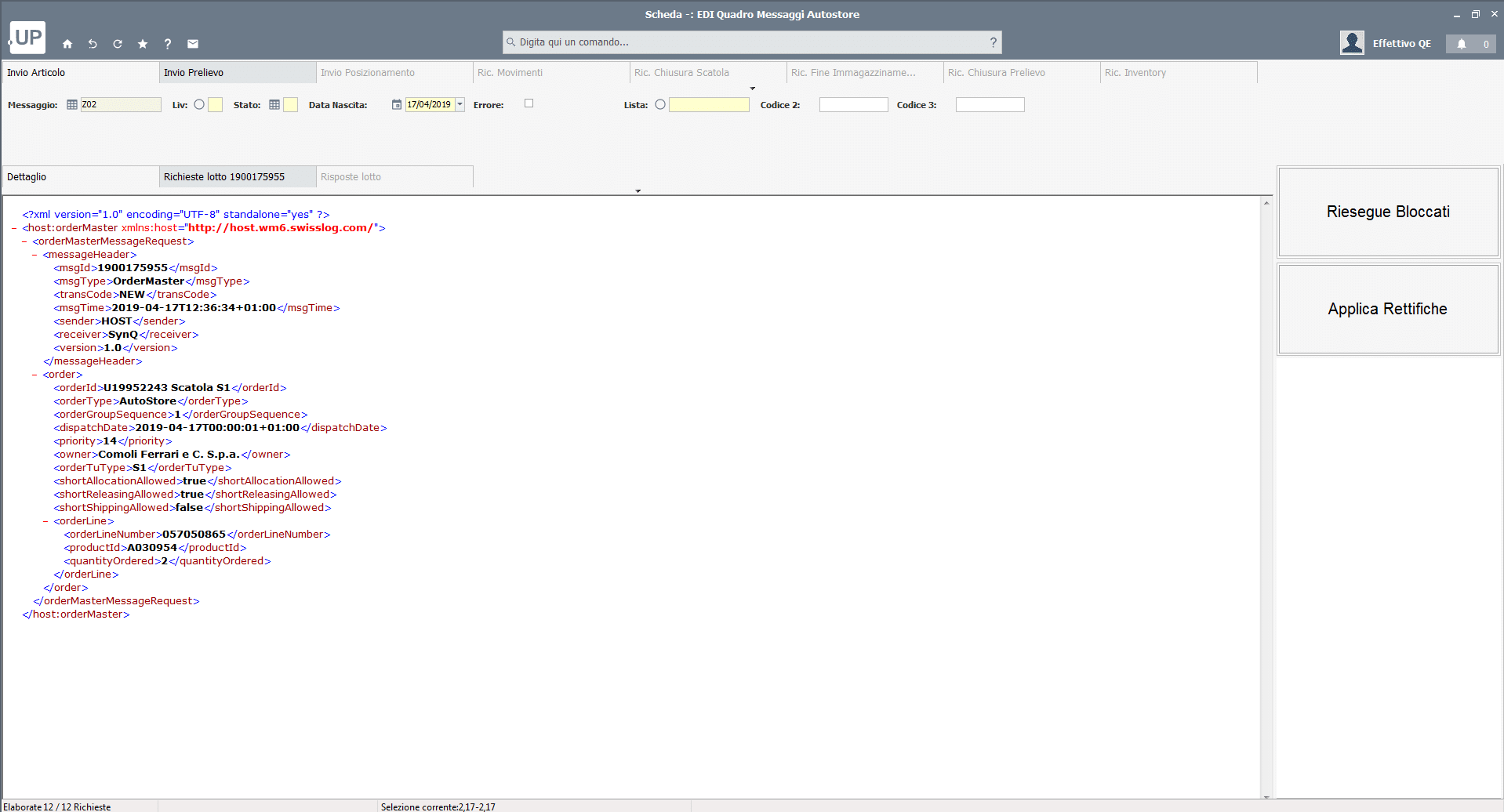The width and height of the screenshot is (1504, 812).
Task: Go to the Home icon
Action: coord(67,44)
